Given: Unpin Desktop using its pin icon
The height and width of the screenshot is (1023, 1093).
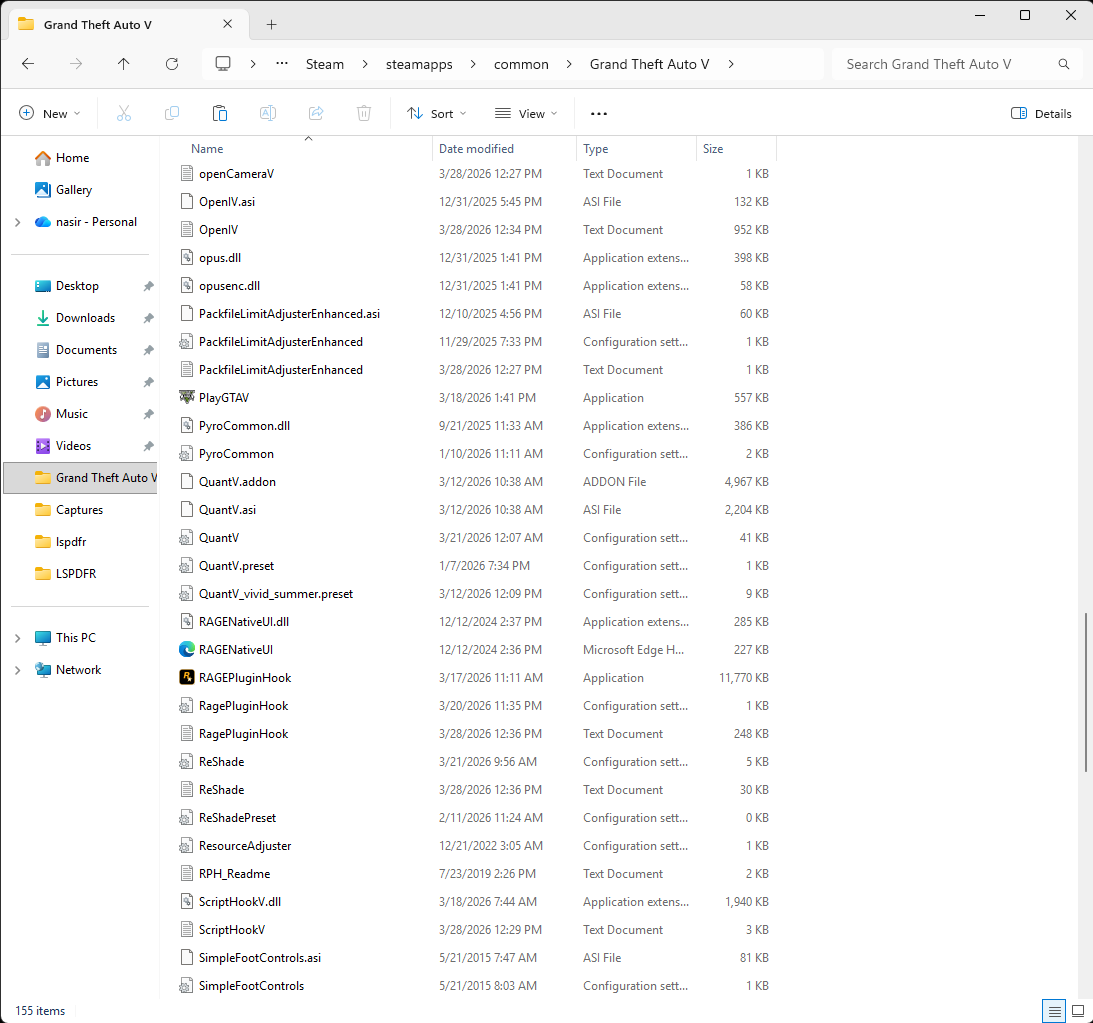Looking at the screenshot, I should (148, 286).
